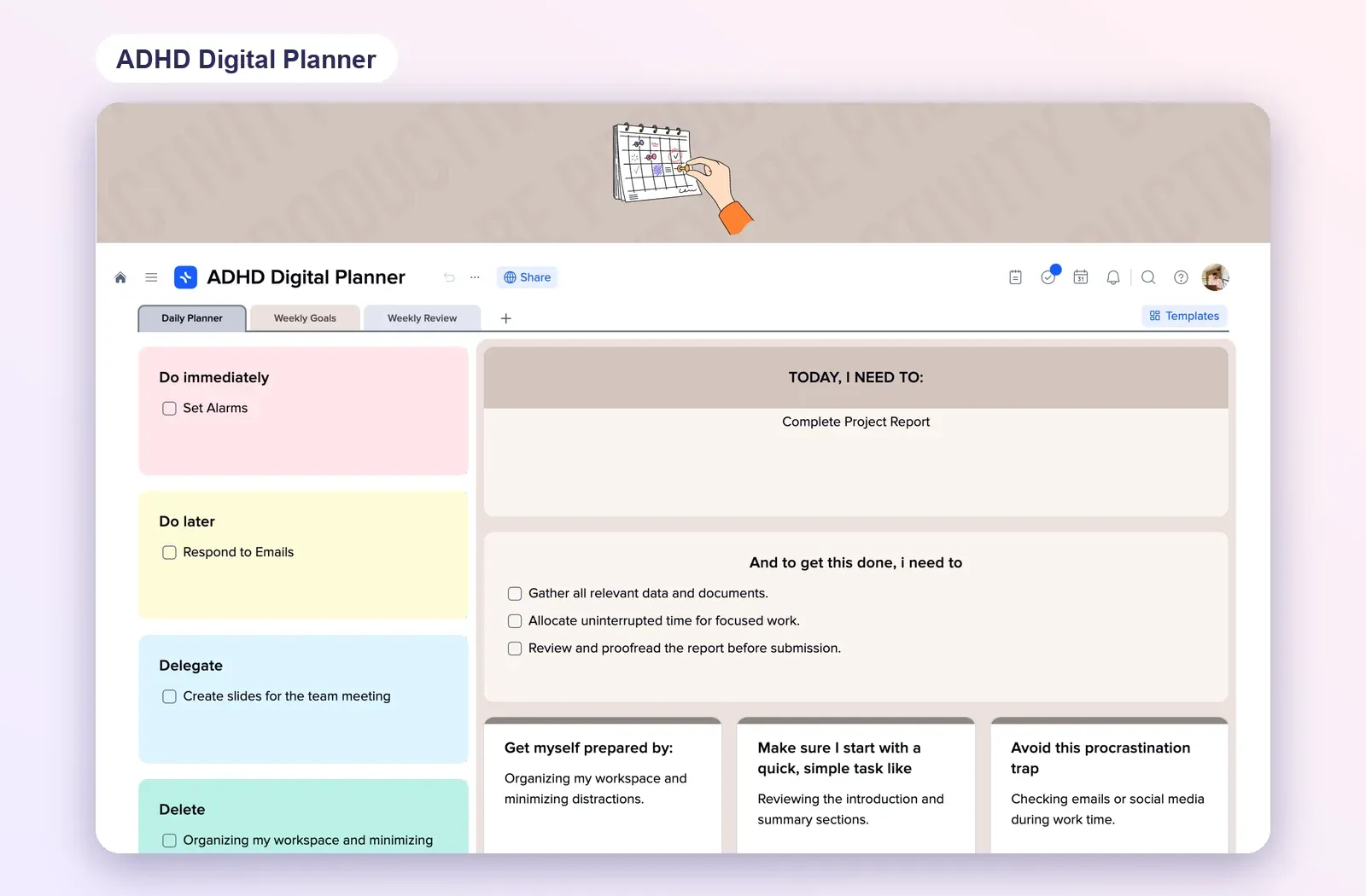Check Review and proofread the report
The height and width of the screenshot is (896, 1366).
coord(515,649)
